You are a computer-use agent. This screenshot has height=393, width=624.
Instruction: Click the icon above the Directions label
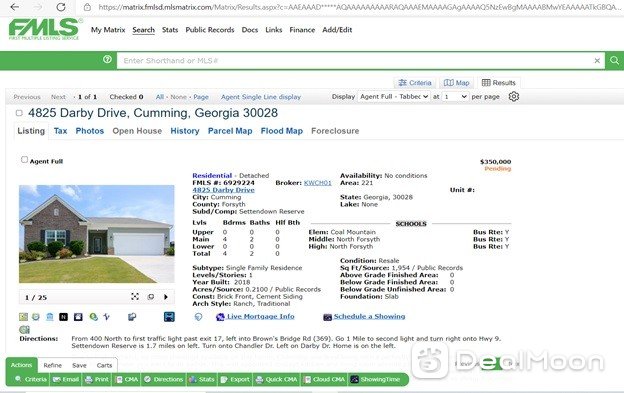pos(24,329)
